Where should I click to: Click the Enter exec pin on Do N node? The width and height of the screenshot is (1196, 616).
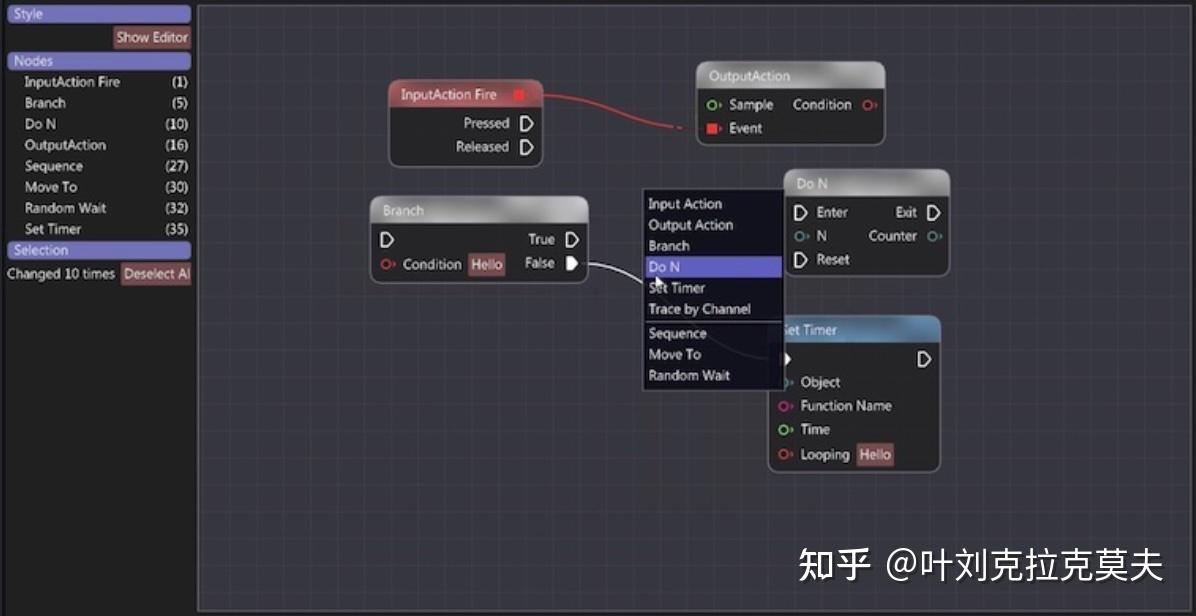point(800,212)
